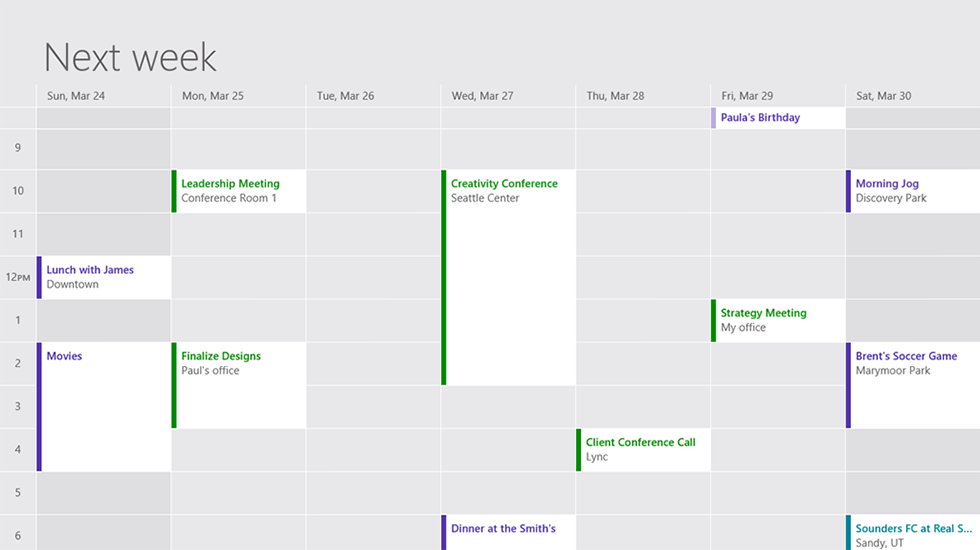The width and height of the screenshot is (980, 550).
Task: Click the Next week heading
Action: (131, 57)
